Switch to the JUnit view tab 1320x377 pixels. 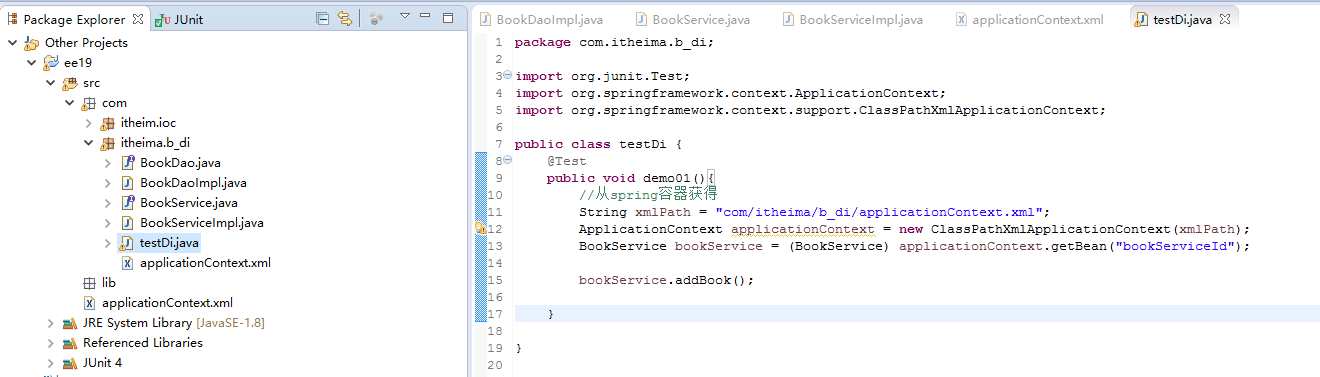179,19
